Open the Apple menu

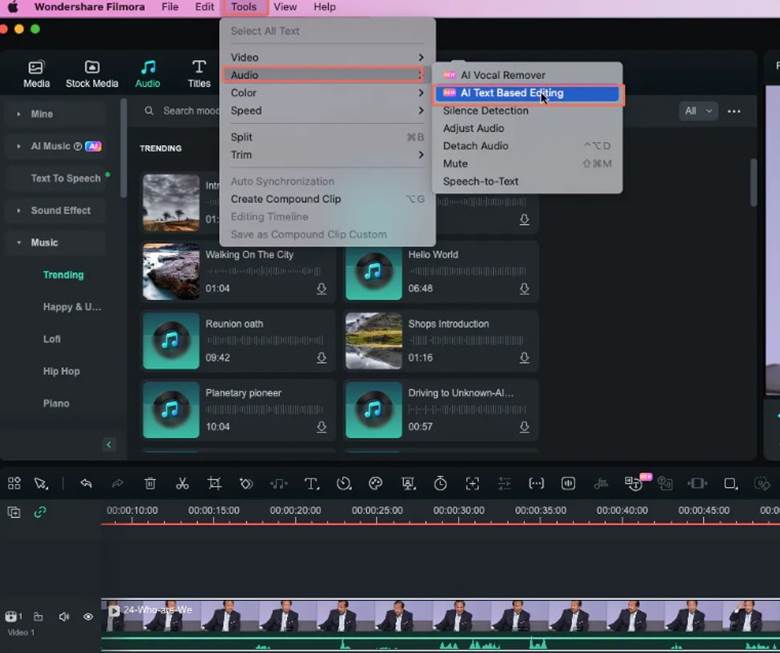[13, 7]
